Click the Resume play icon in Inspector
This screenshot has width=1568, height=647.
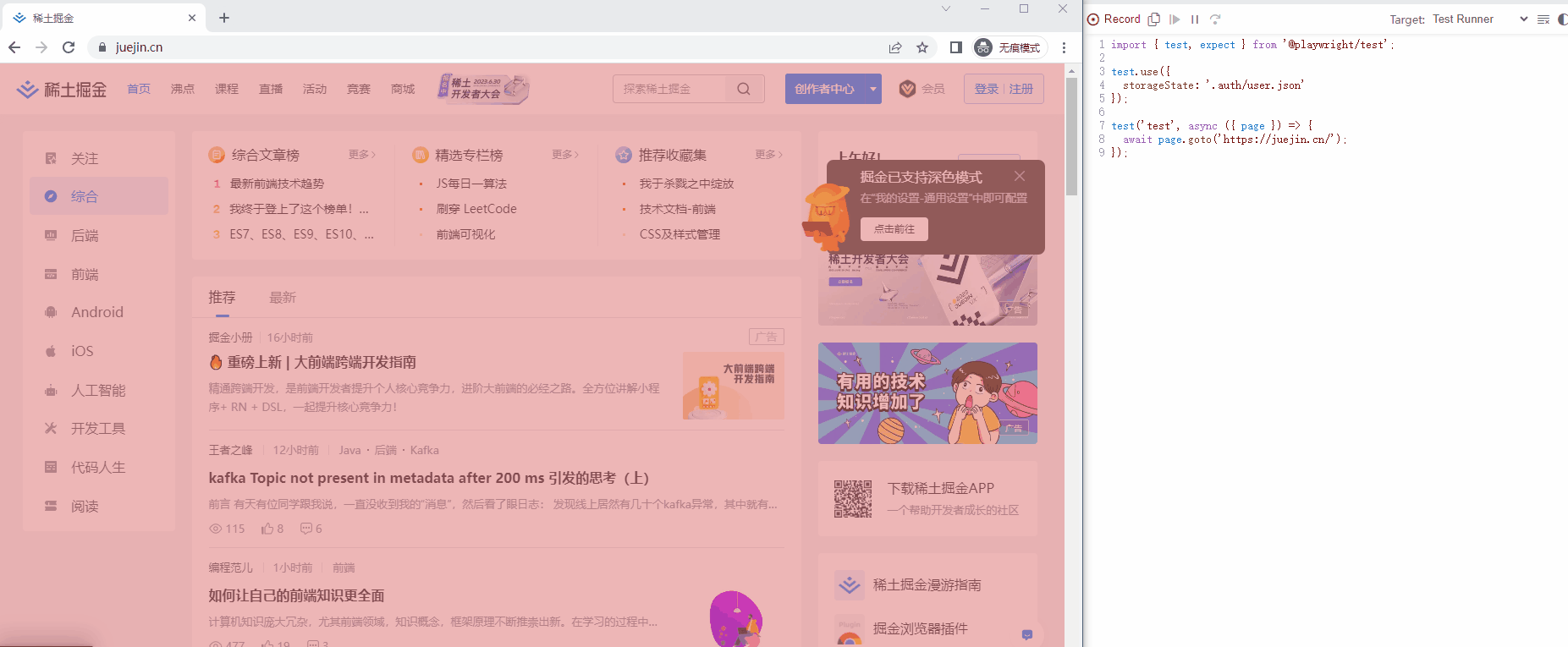(x=1175, y=19)
